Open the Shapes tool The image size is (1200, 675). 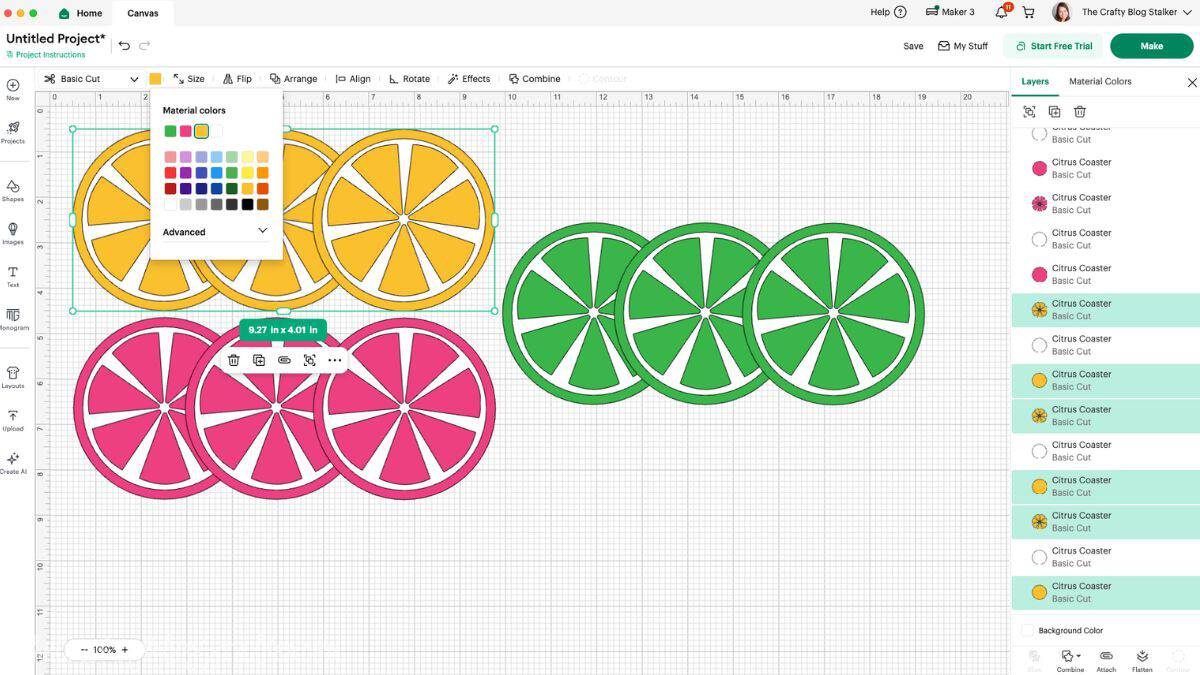[13, 190]
